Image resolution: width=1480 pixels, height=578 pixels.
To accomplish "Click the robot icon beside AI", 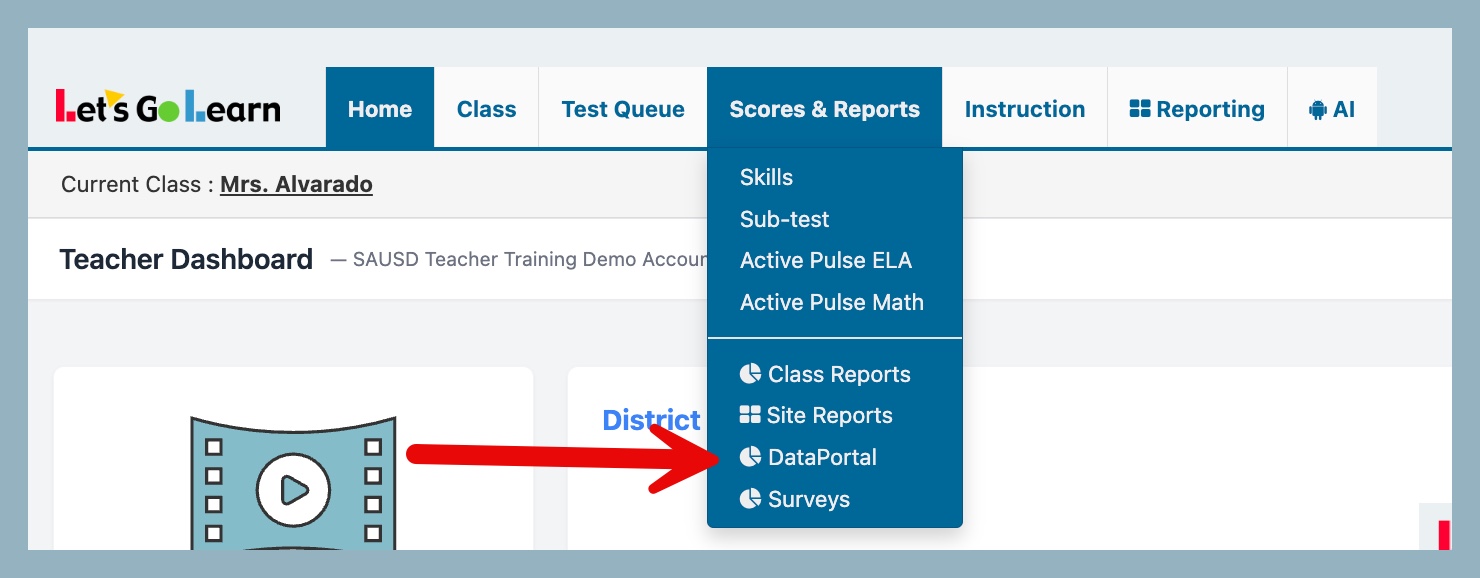I will click(1318, 110).
